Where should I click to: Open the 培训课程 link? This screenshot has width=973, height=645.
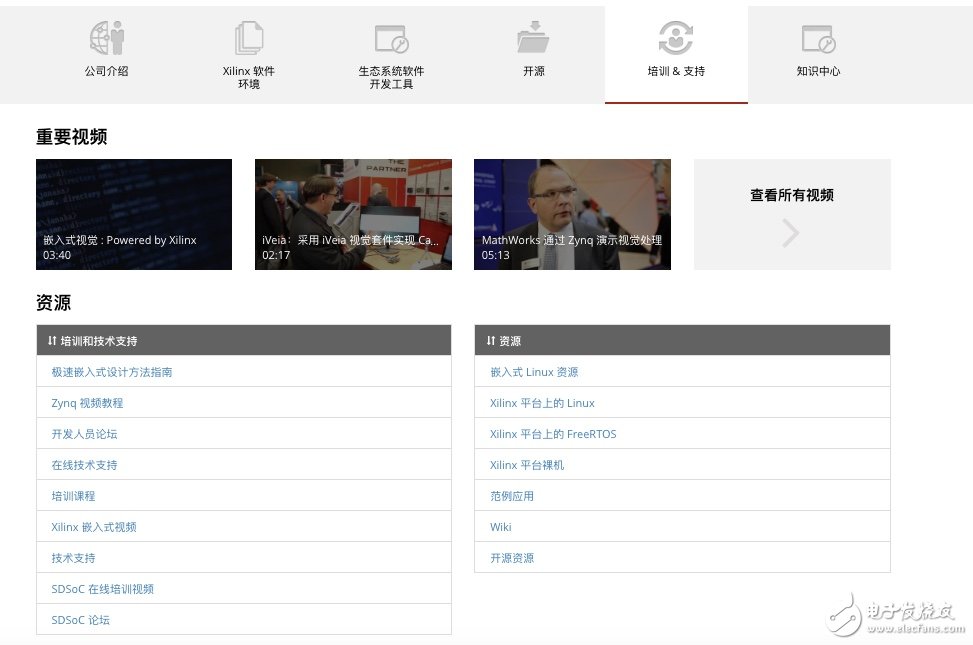(73, 496)
